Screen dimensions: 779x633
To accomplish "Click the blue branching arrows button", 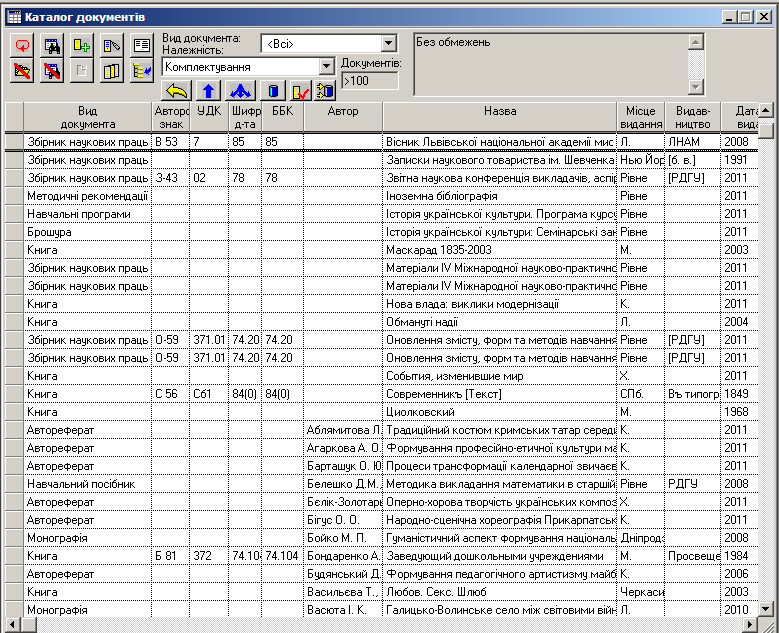I will click(x=240, y=91).
